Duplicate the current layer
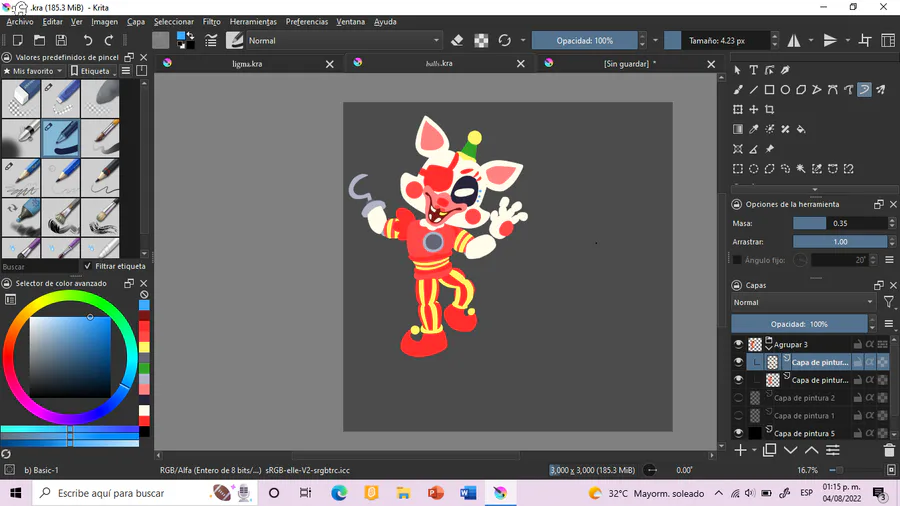900x506 pixels. [770, 450]
